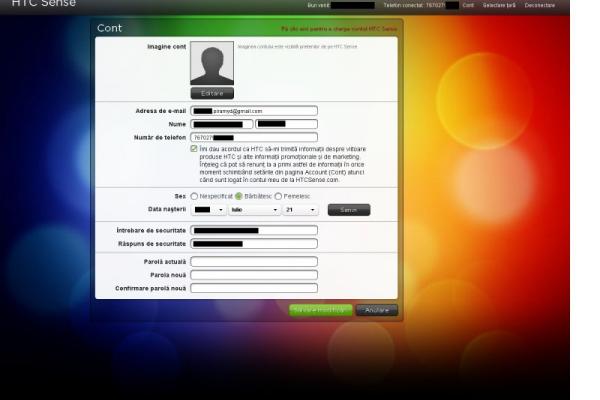Select the Nespecificat sex option

tap(194, 196)
